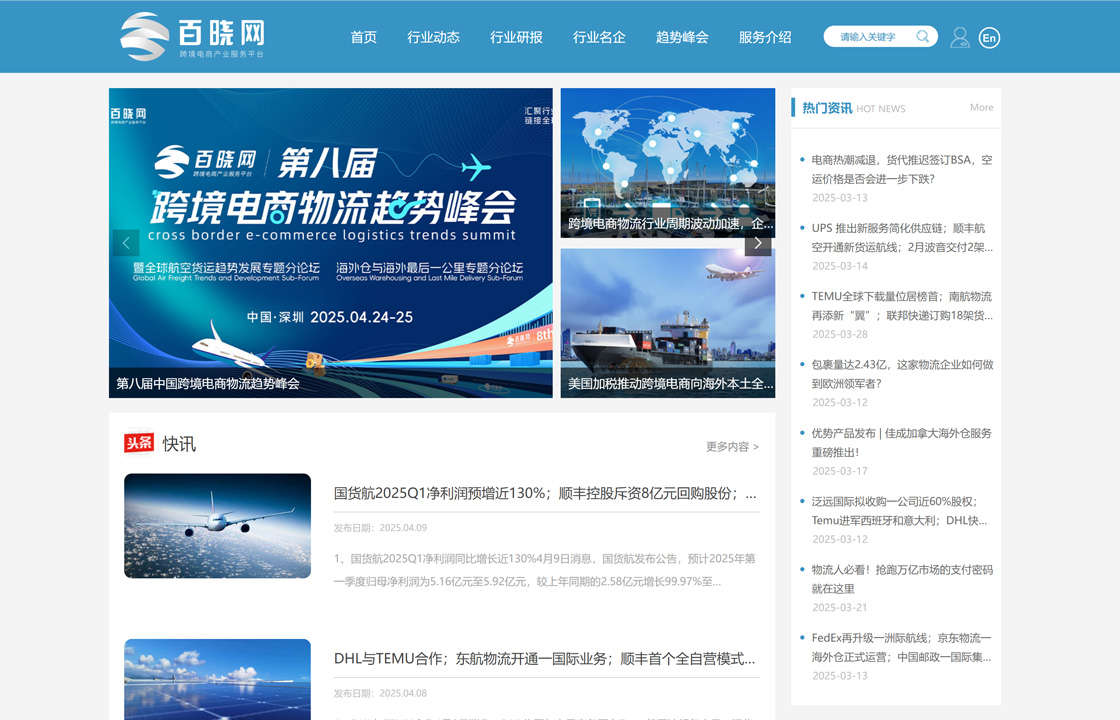Click More link in 热门资讯 panel
The image size is (1120, 720).
pyautogui.click(x=981, y=107)
